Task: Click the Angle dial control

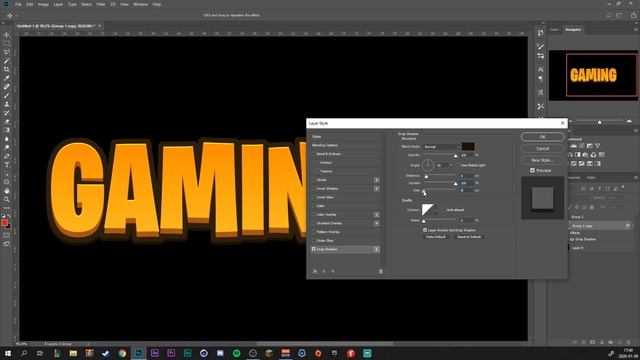Action: (428, 165)
